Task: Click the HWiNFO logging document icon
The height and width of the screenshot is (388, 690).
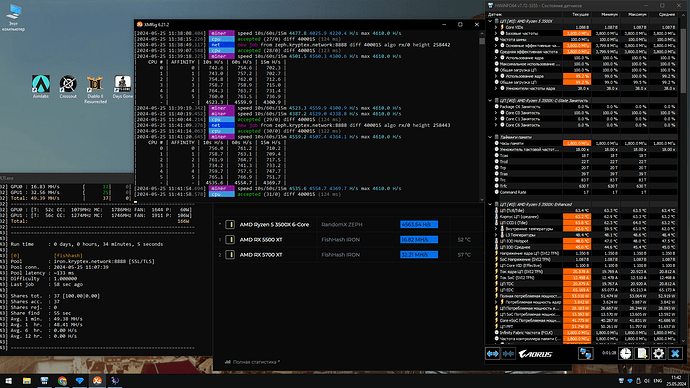Action: coord(642,353)
